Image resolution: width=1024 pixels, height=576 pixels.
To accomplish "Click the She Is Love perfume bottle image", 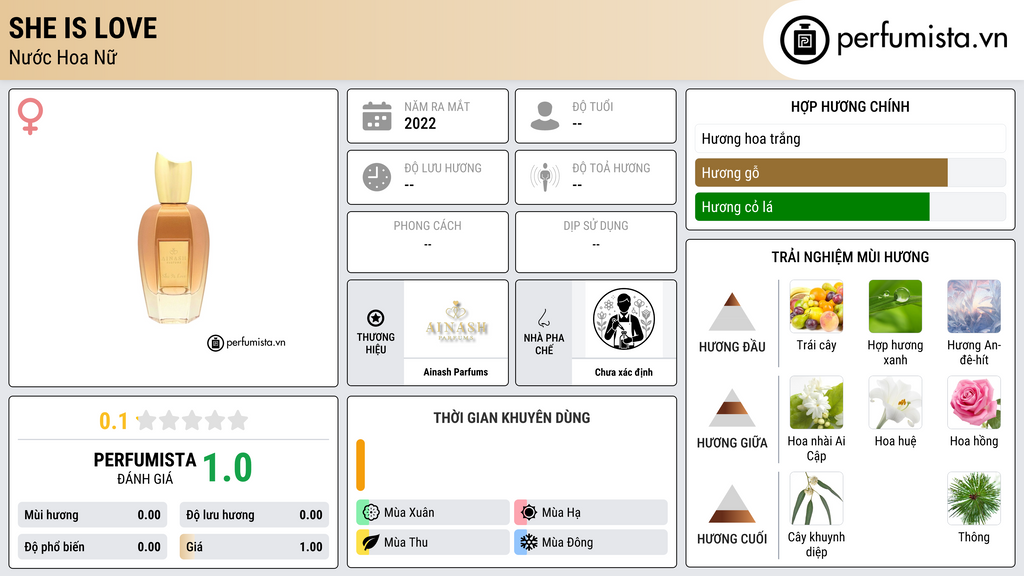I will [x=174, y=238].
